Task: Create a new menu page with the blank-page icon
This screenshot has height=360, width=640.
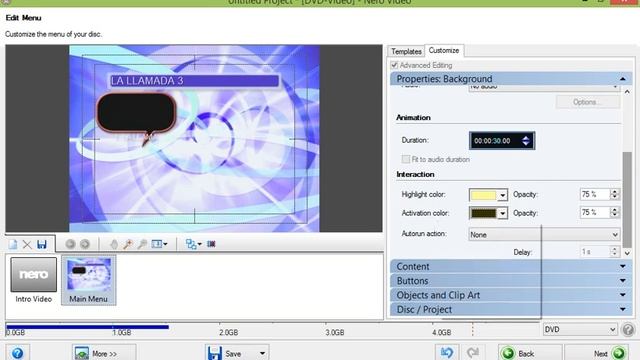Action: [x=13, y=244]
